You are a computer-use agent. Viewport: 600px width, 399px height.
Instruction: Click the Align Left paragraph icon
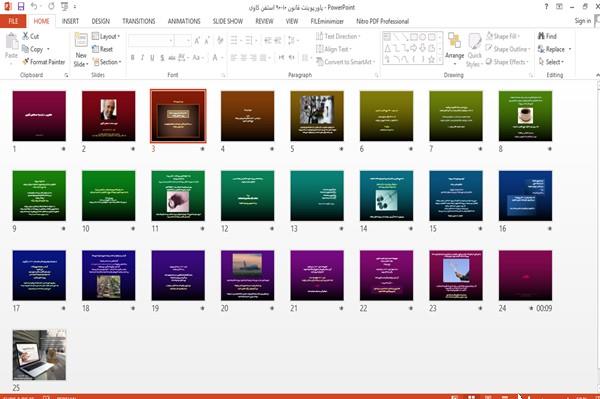234,58
